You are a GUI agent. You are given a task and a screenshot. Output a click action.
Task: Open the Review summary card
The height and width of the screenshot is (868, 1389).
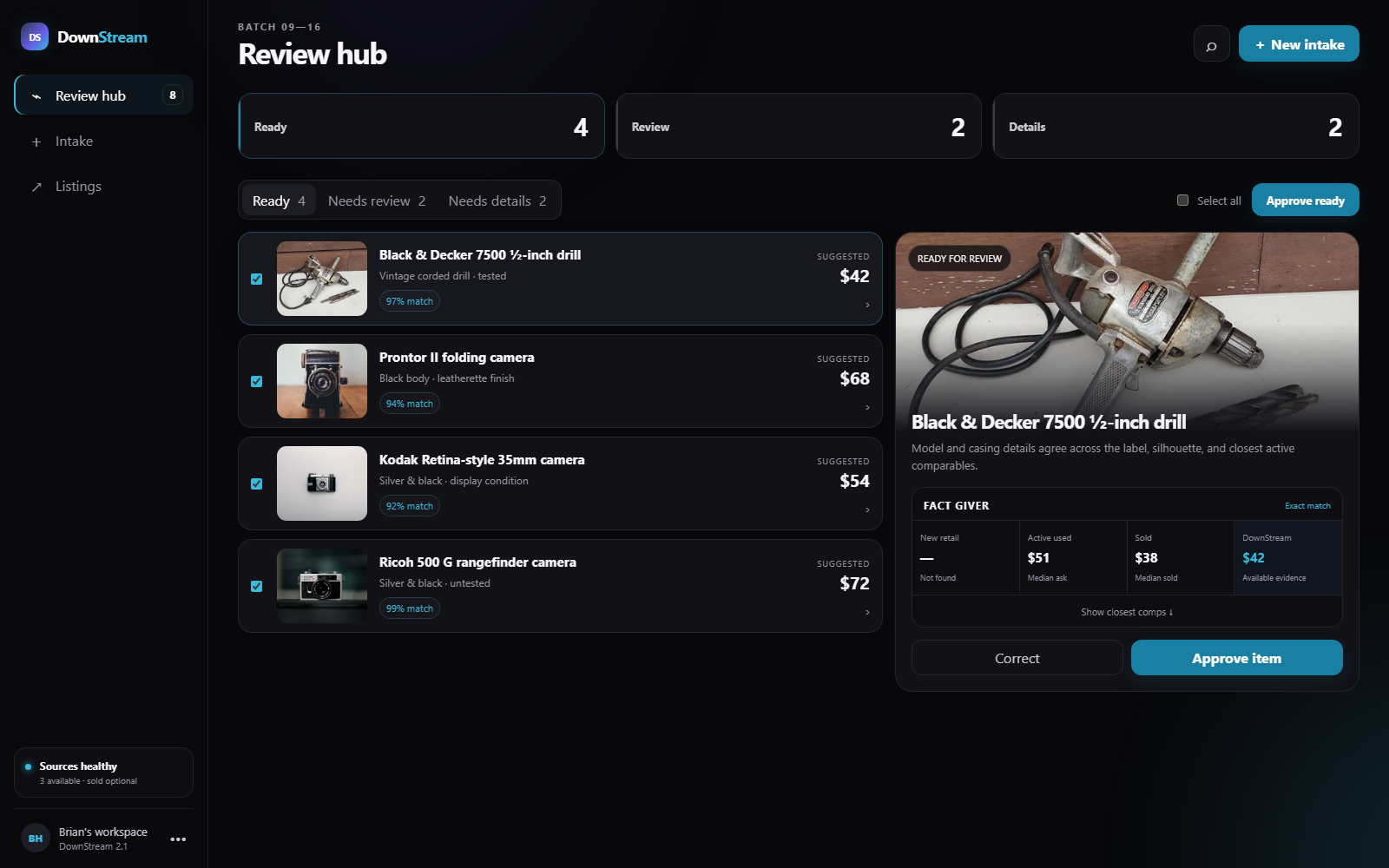click(799, 126)
